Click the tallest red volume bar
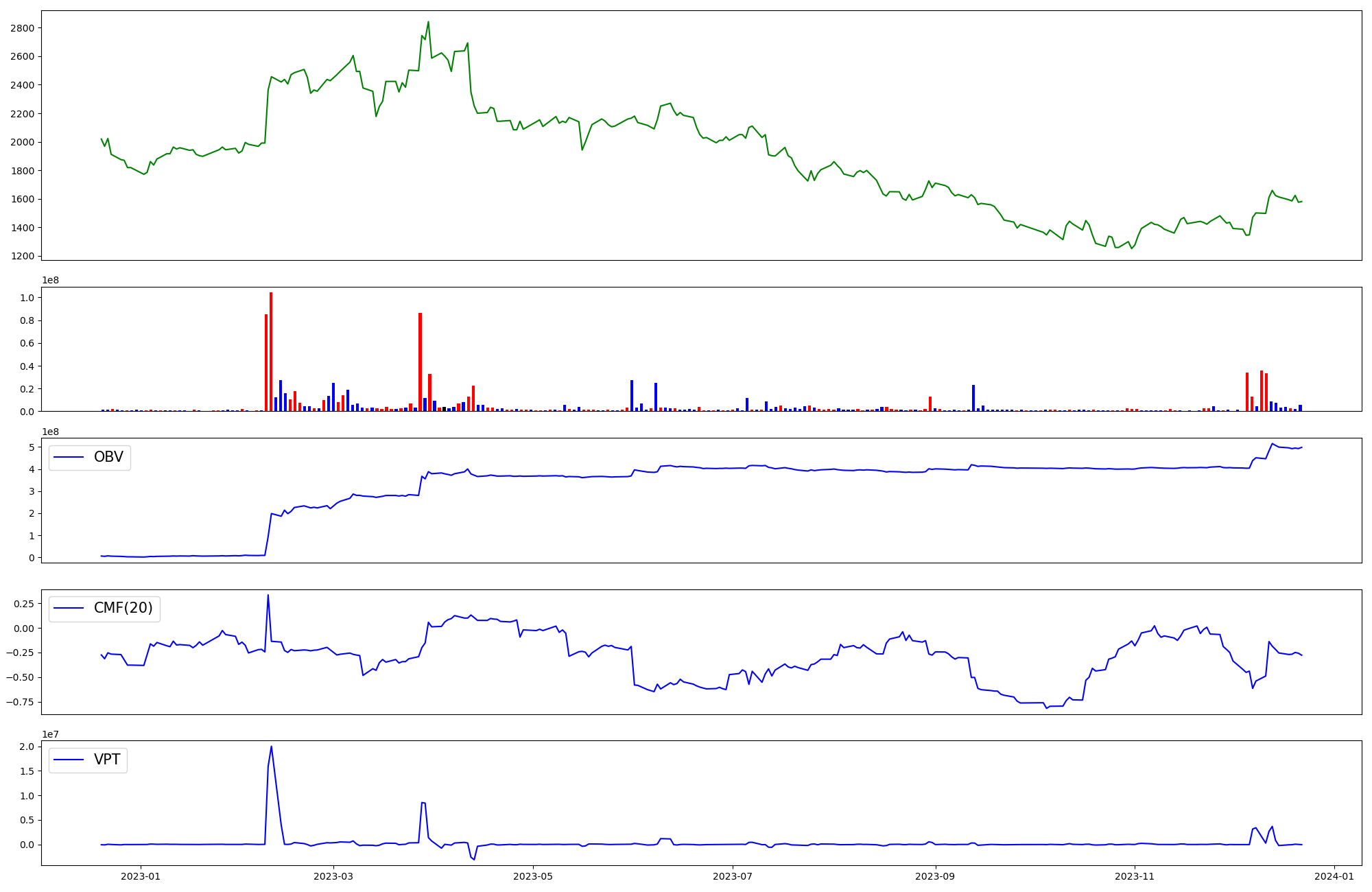Image resolution: width=1372 pixels, height=892 pixels. (271, 350)
